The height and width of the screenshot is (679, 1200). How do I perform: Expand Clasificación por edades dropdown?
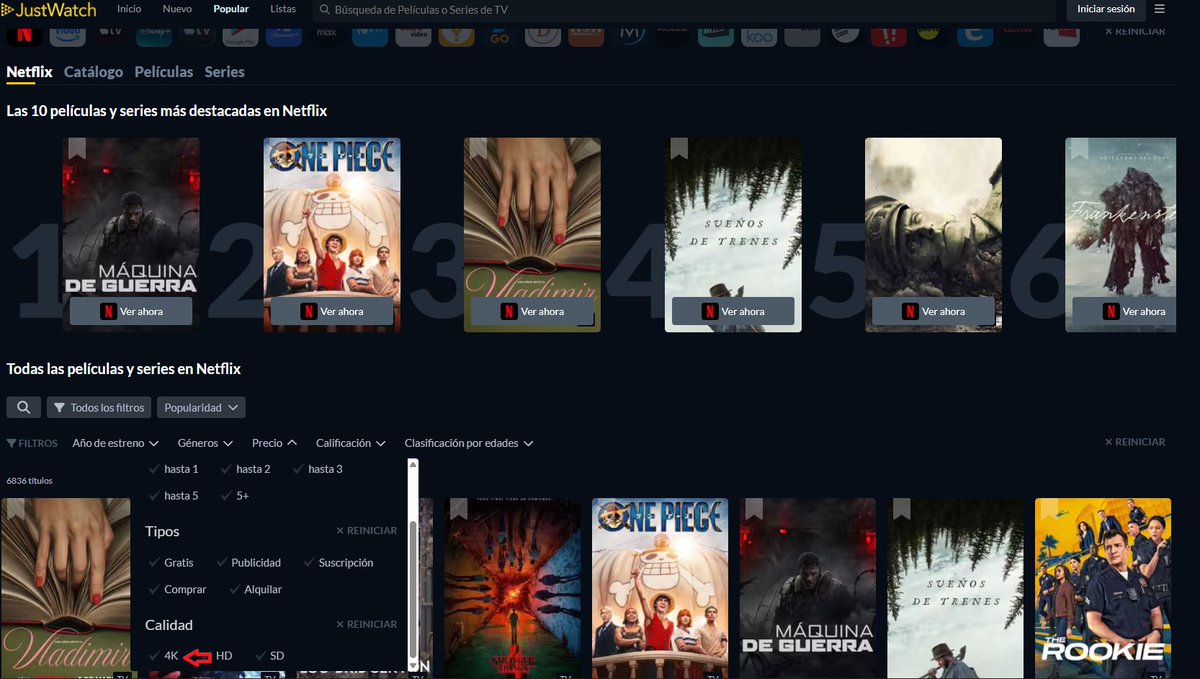(x=469, y=443)
